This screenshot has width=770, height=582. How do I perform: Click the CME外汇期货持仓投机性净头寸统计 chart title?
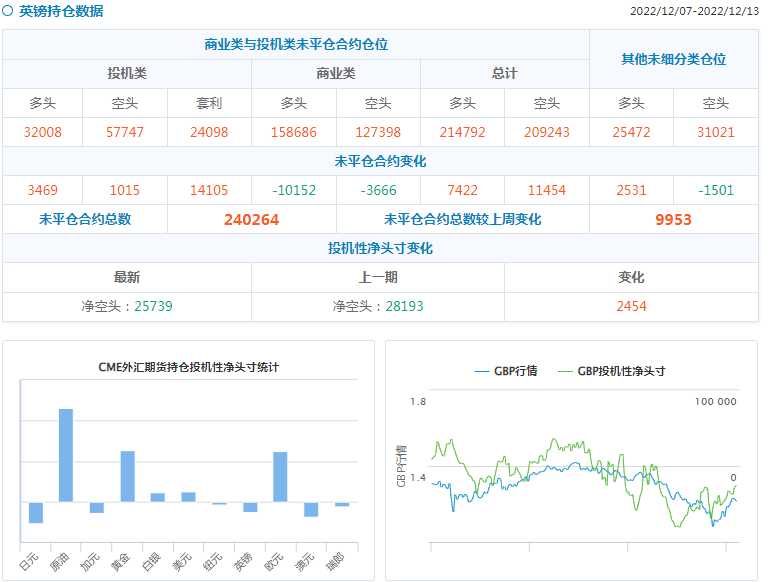point(188,367)
